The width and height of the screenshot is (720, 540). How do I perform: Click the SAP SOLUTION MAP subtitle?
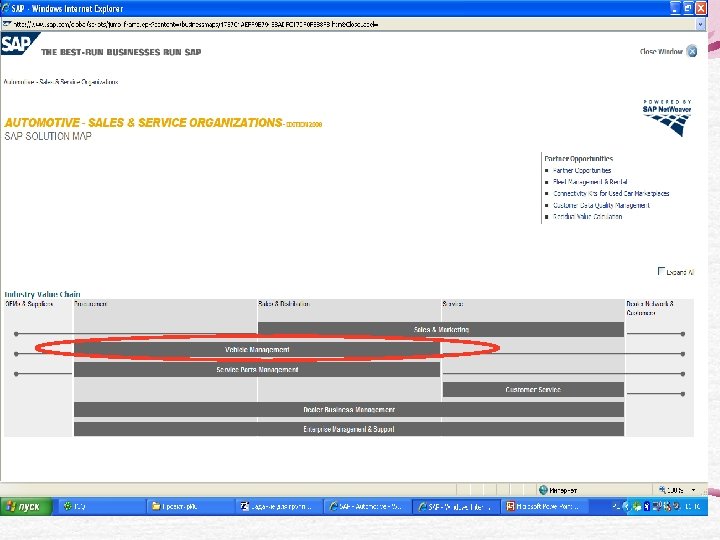[48, 136]
